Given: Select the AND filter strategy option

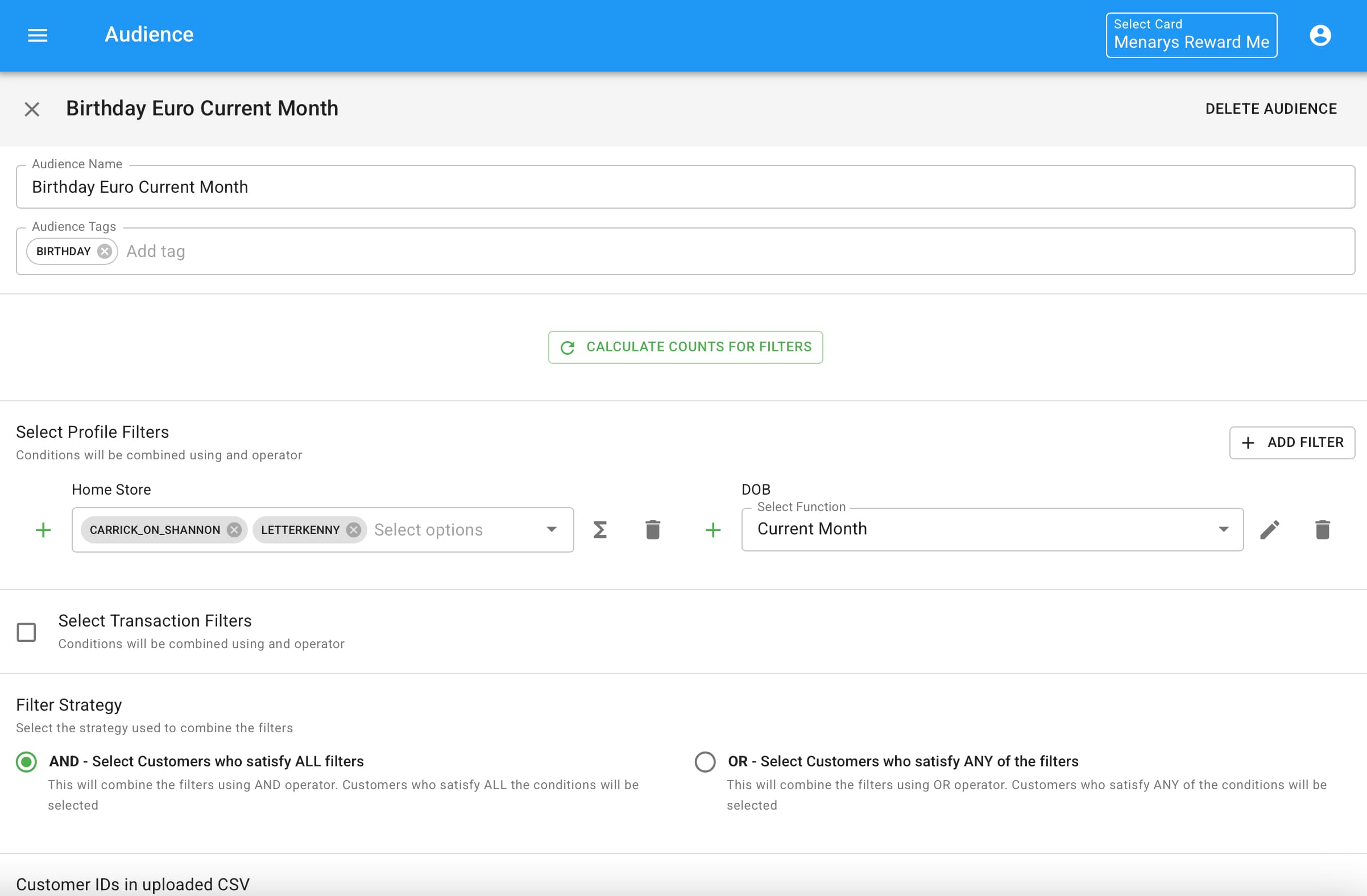Looking at the screenshot, I should 25,762.
